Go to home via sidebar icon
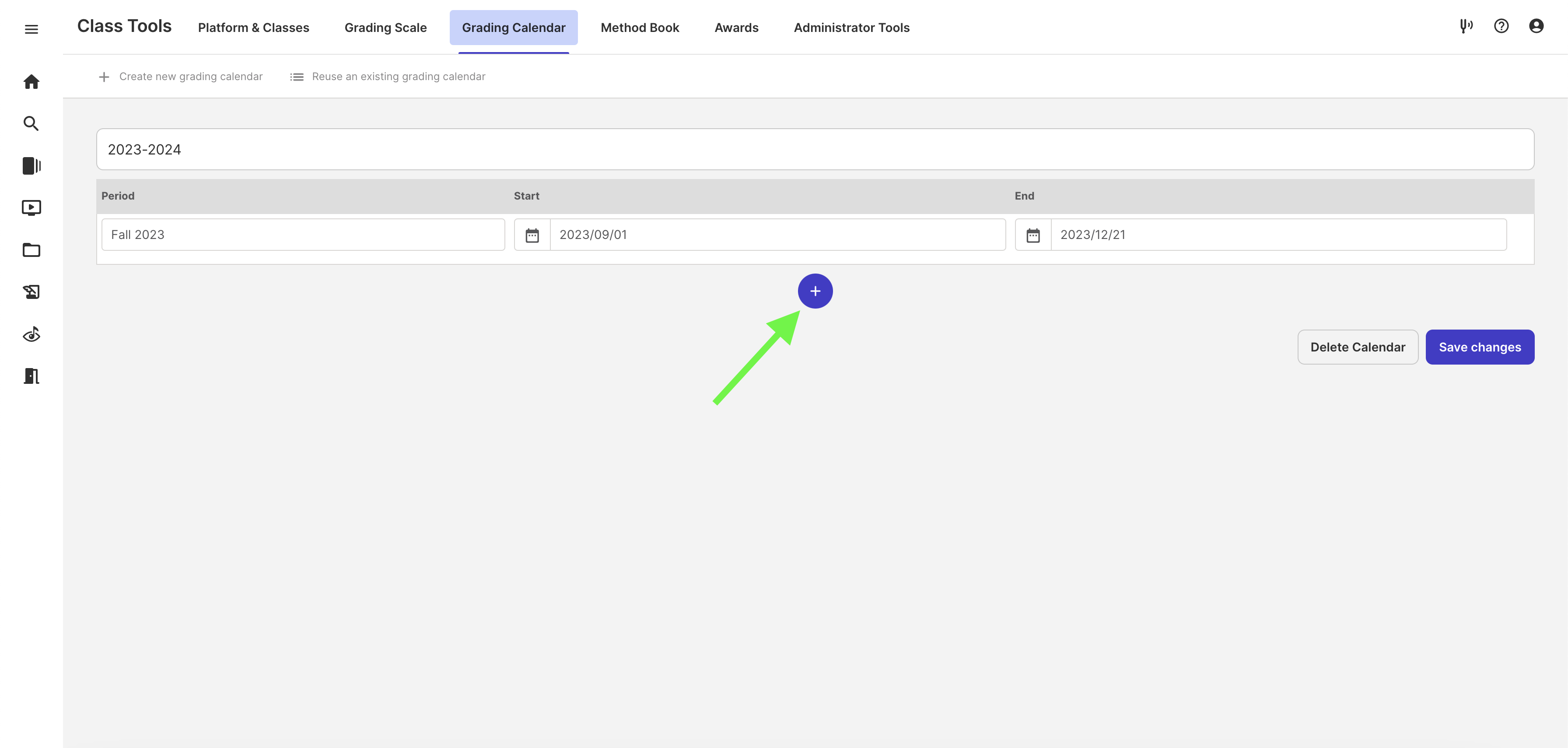This screenshot has height=748, width=1568. coord(31,81)
